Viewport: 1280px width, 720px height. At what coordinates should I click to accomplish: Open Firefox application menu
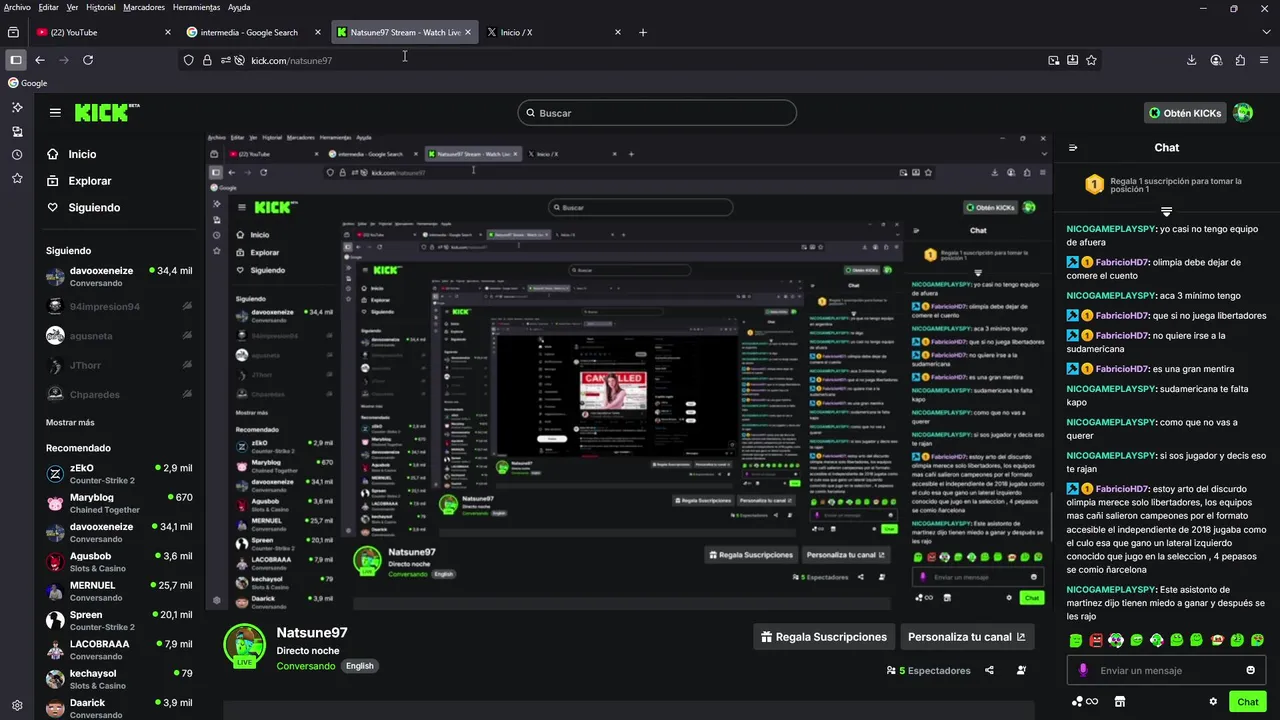tap(1264, 60)
